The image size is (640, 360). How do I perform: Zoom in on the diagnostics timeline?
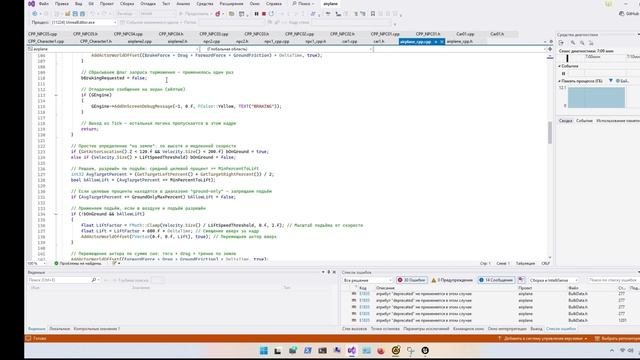pos(573,42)
